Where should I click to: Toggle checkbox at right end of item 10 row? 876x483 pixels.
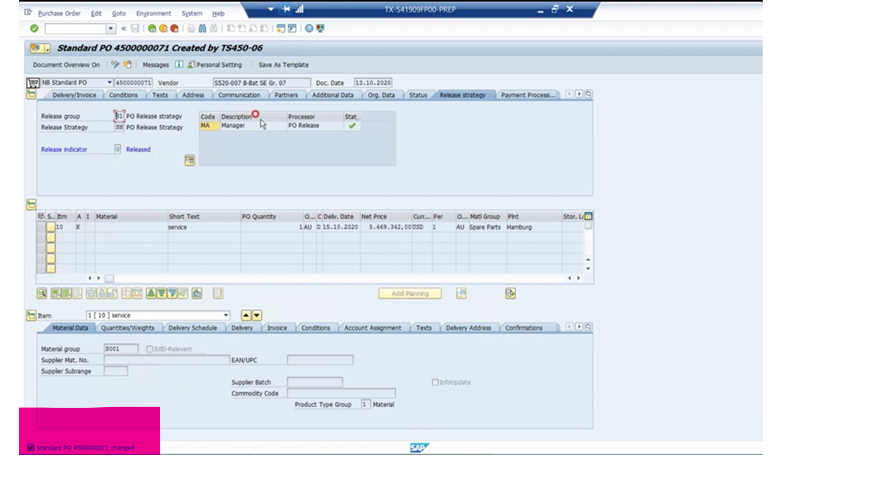coord(588,226)
